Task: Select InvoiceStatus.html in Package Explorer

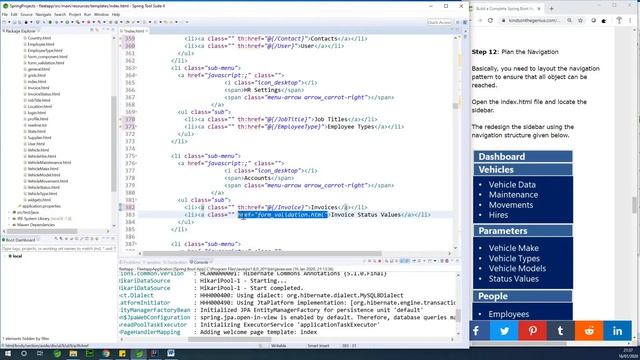Action: coord(44,94)
